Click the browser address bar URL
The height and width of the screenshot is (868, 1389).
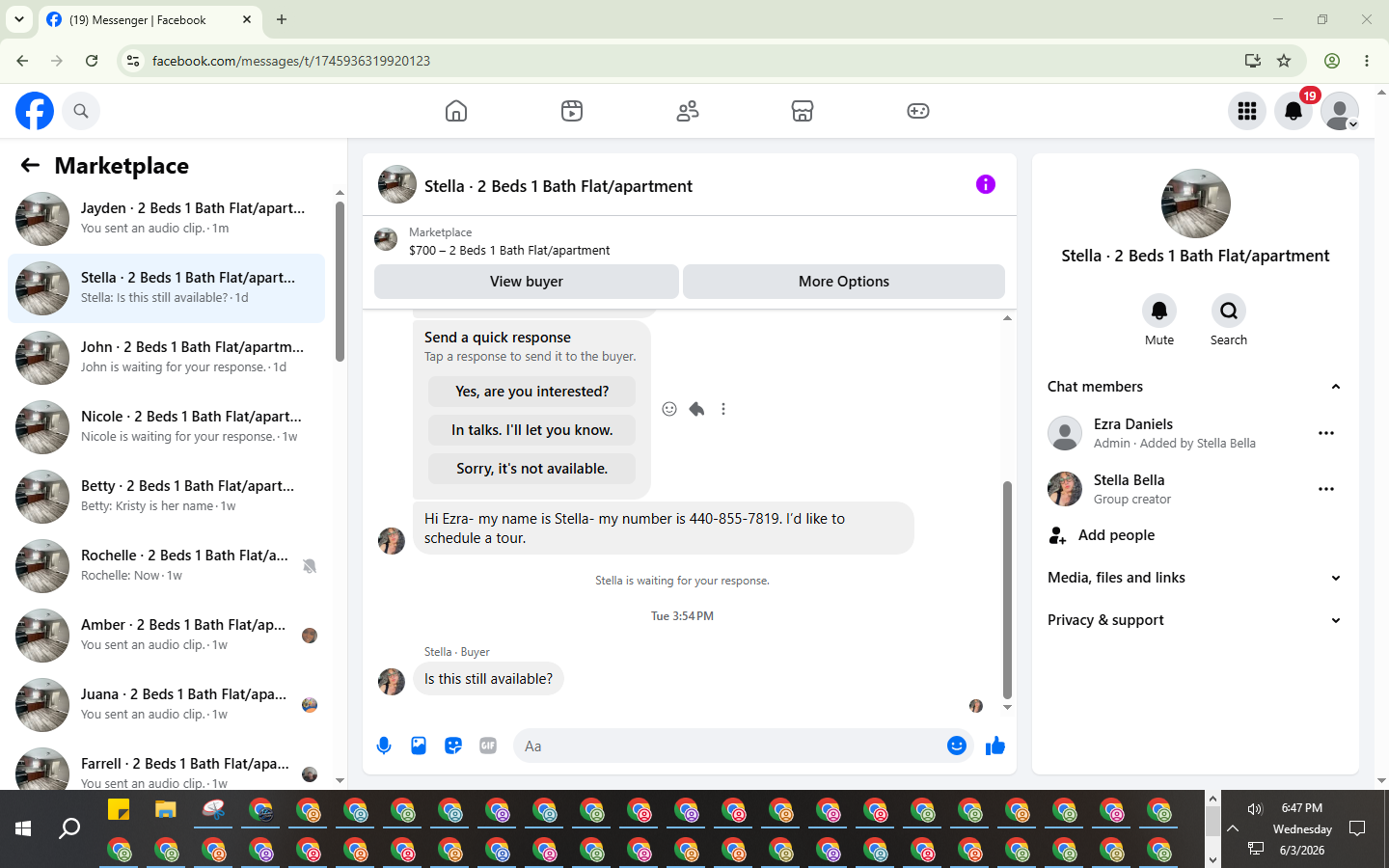coord(291,61)
